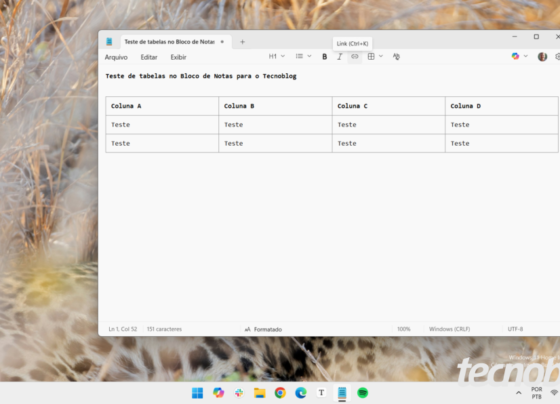
Task: Click the POR PTB language indicator
Action: pyautogui.click(x=536, y=393)
